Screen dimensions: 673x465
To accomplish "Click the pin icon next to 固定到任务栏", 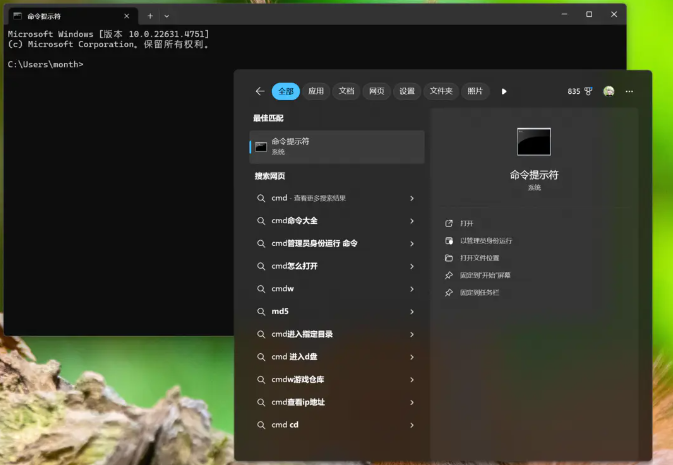I will coord(449,292).
